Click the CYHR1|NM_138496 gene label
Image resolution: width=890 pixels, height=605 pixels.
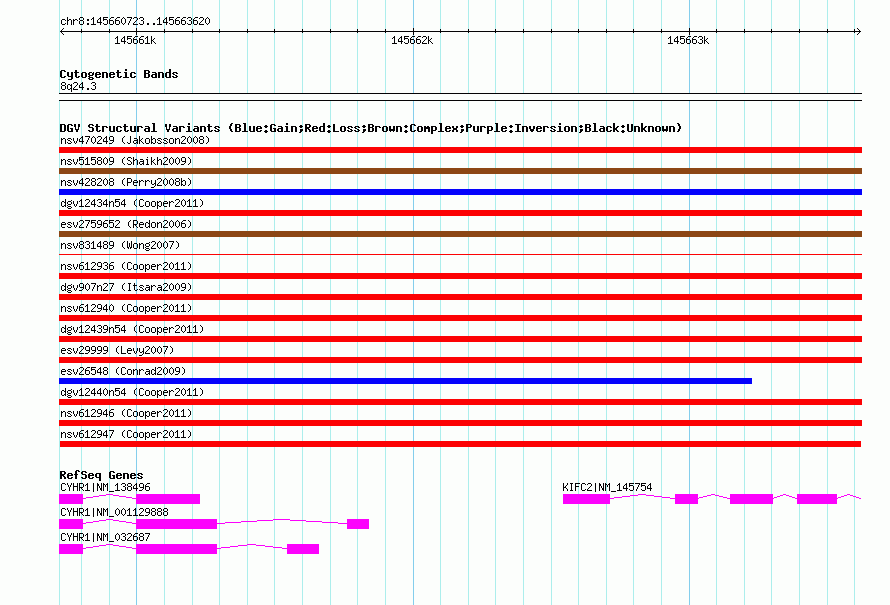tap(105, 488)
